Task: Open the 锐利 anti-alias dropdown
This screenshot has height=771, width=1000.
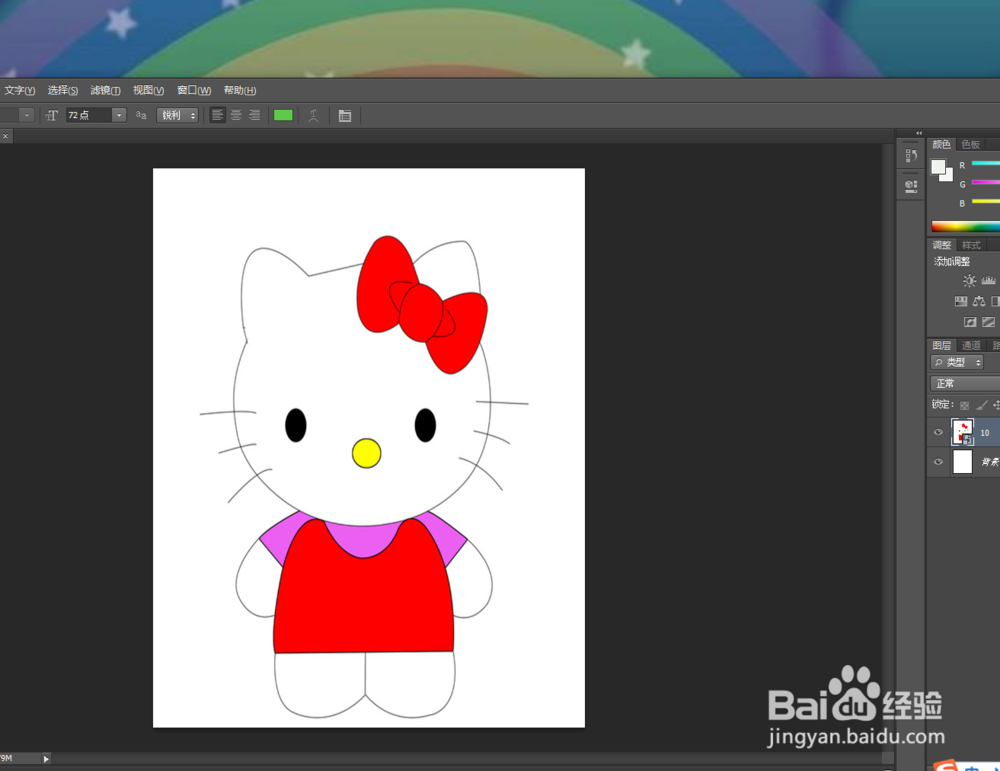Action: click(177, 115)
